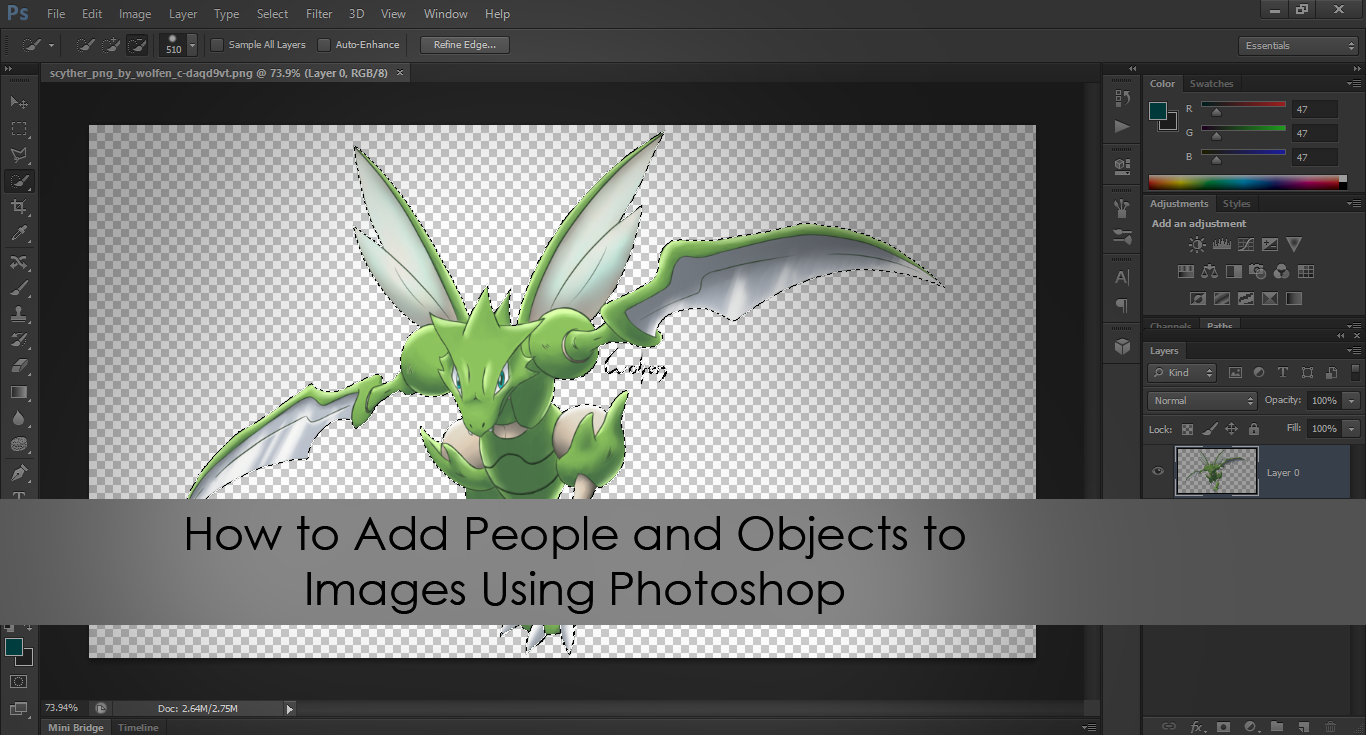This screenshot has width=1366, height=735.
Task: Open the Kind layer filter dropdown
Action: click(1182, 373)
